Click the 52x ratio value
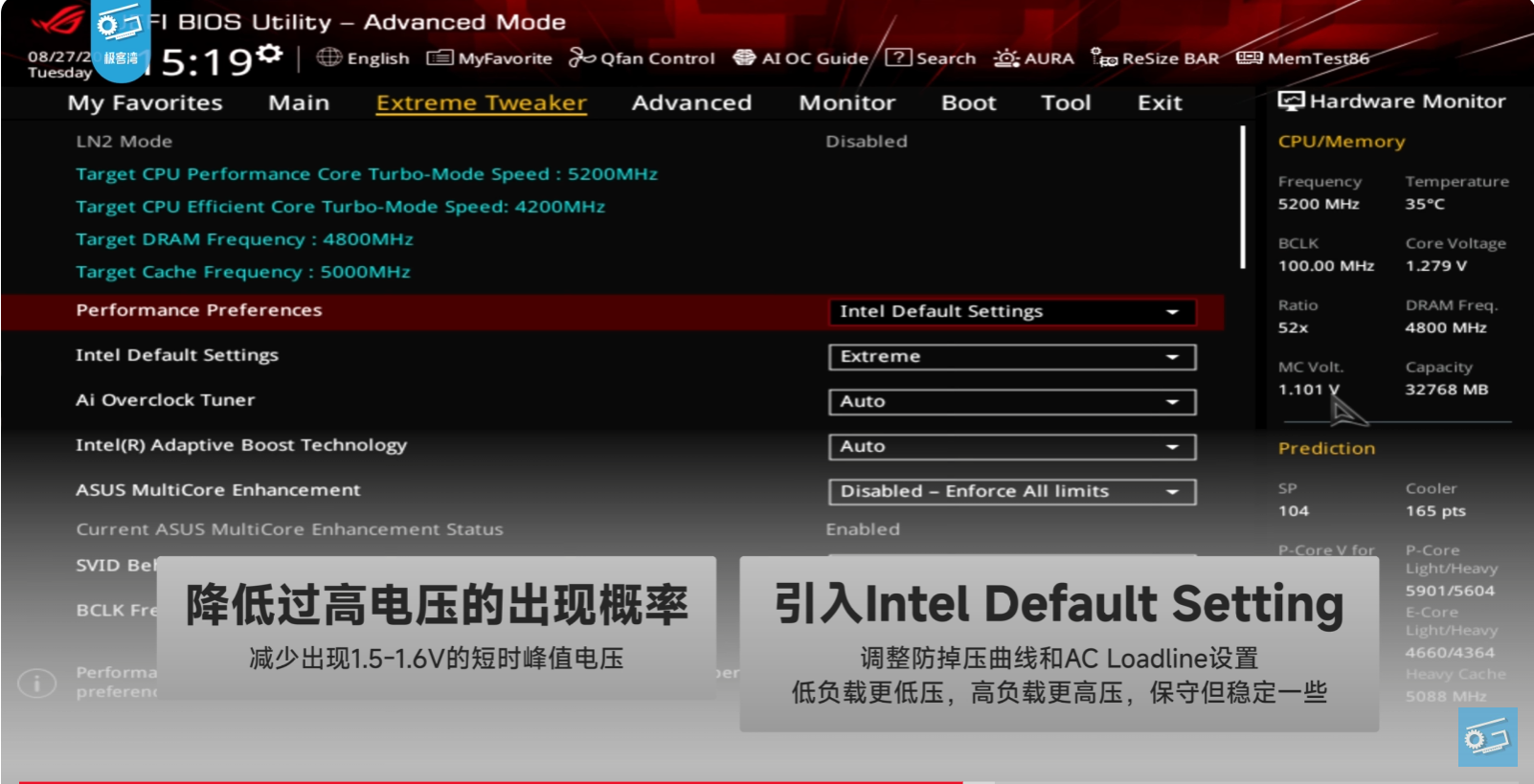 point(1293,327)
